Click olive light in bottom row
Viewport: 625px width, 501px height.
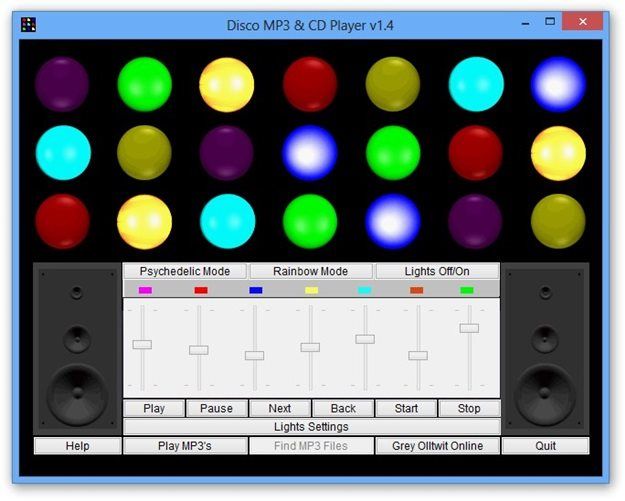558,222
